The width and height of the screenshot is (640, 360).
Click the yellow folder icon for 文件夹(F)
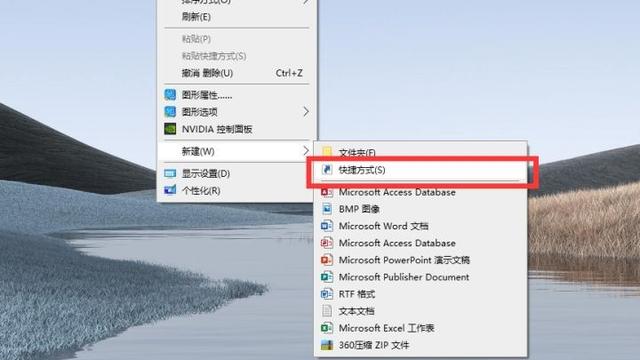click(x=327, y=152)
